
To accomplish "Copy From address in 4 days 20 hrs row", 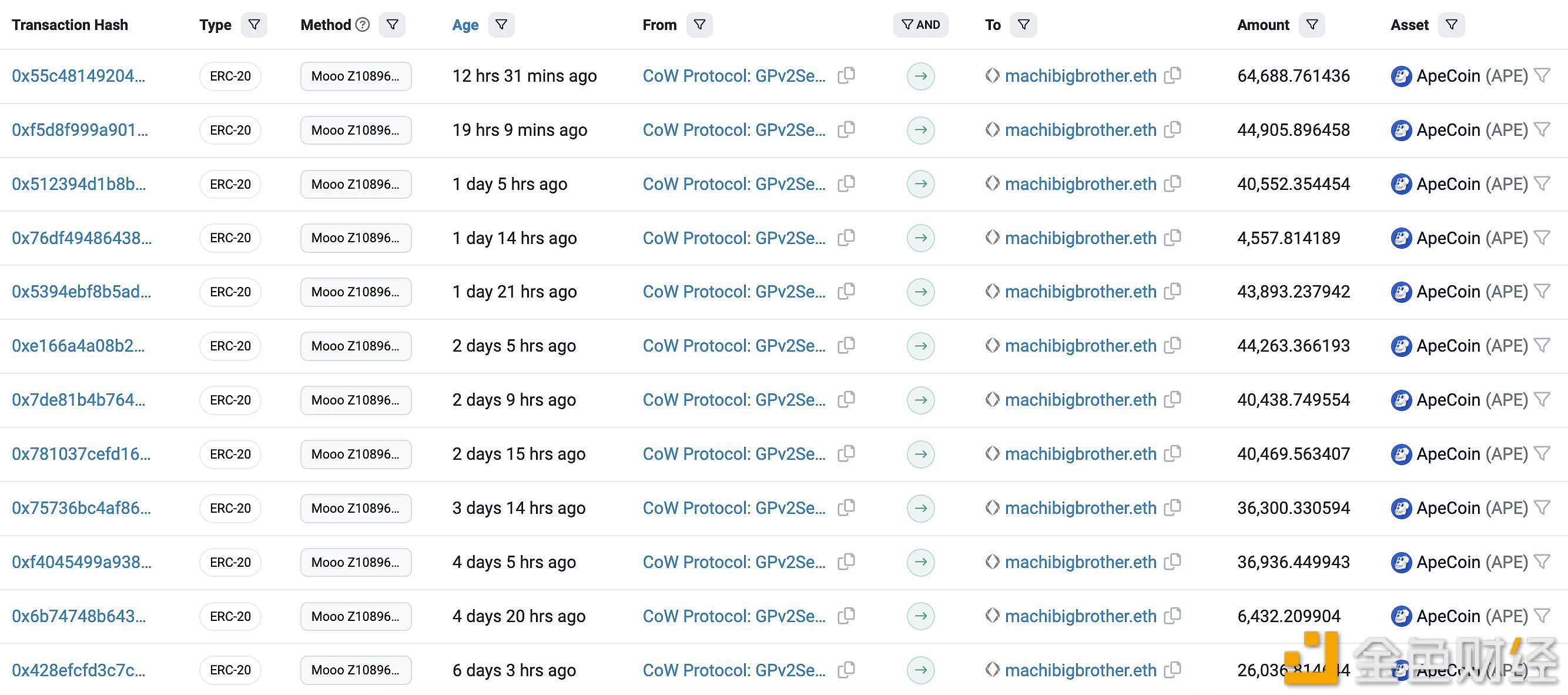I will coord(846,616).
